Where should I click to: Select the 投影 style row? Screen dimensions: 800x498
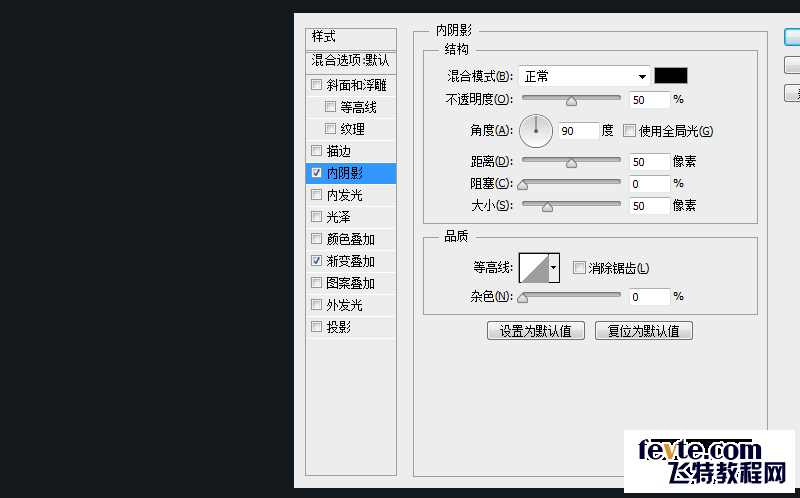click(x=351, y=327)
